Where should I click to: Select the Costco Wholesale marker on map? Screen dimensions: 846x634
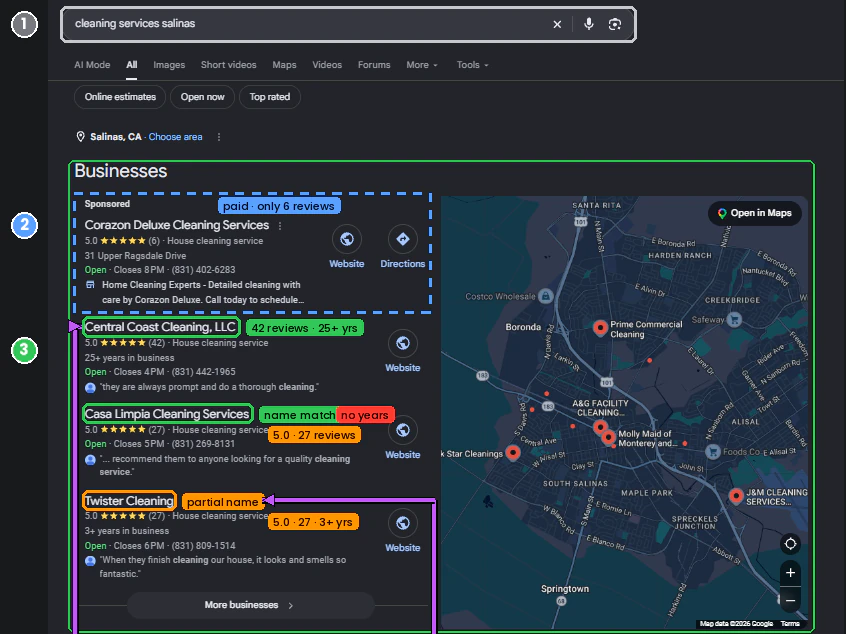tap(545, 296)
